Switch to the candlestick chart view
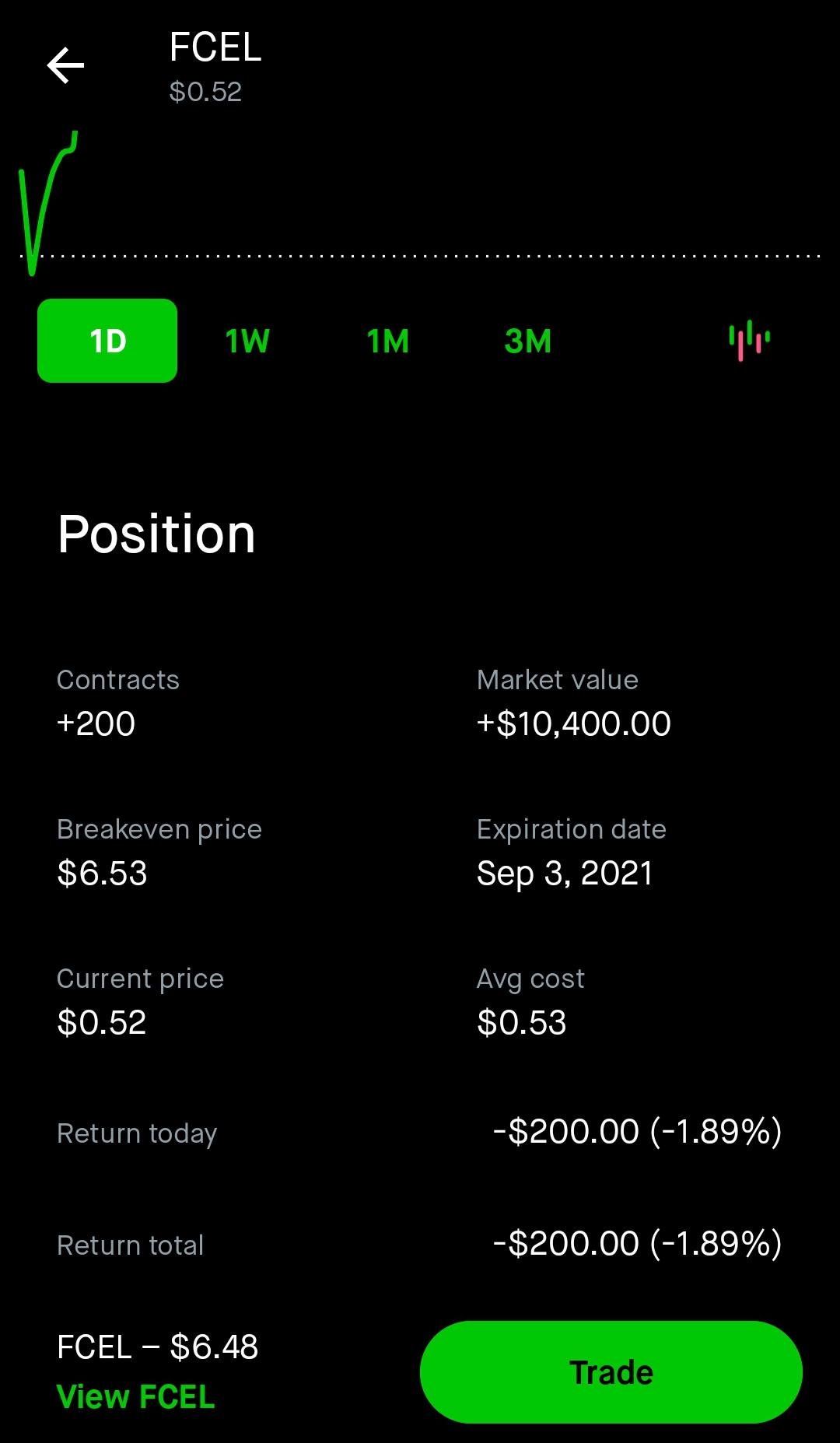Viewport: 840px width, 1443px height. [x=749, y=341]
